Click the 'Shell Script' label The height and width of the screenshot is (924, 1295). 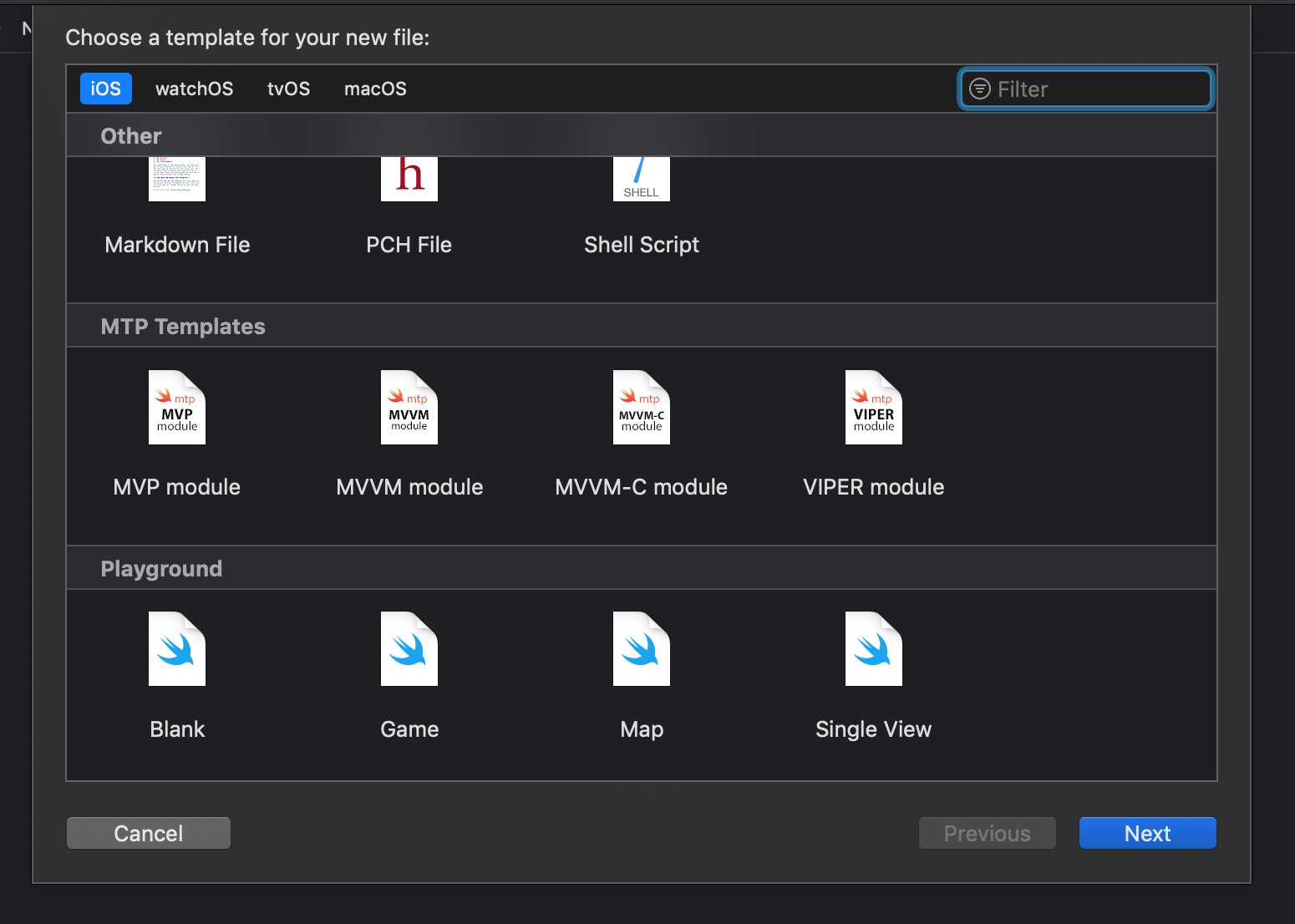[642, 245]
